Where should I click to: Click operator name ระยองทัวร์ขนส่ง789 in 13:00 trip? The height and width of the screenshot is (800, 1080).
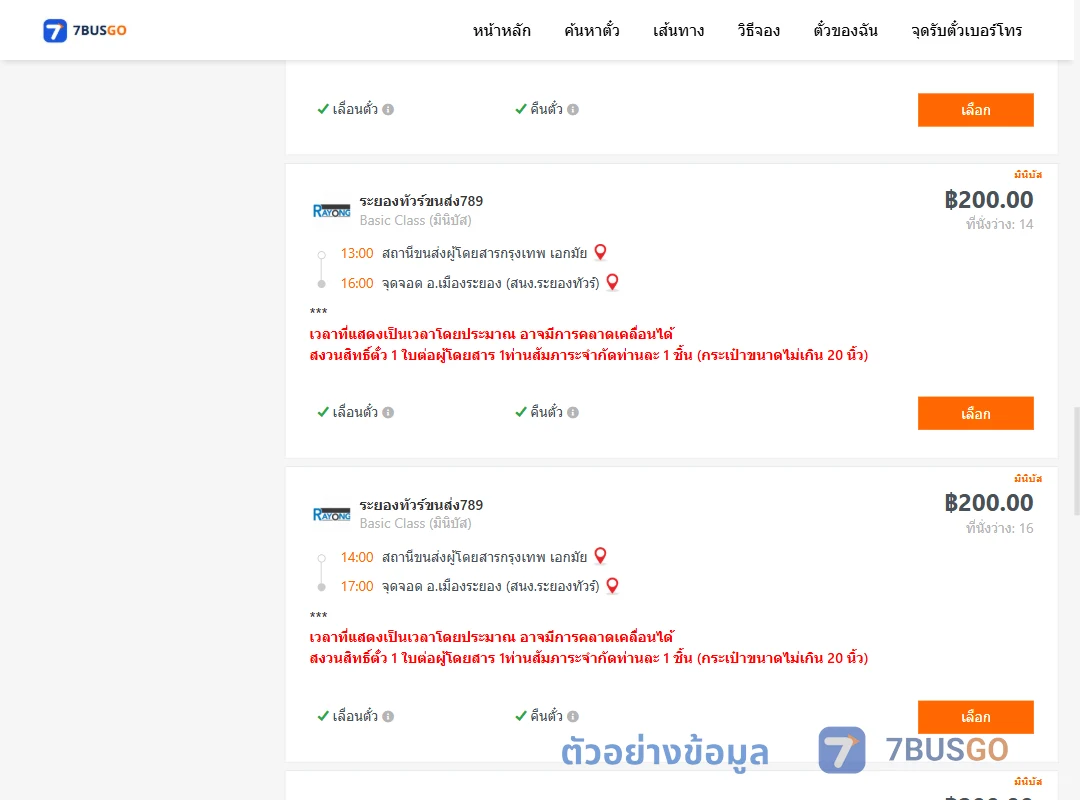pyautogui.click(x=421, y=201)
